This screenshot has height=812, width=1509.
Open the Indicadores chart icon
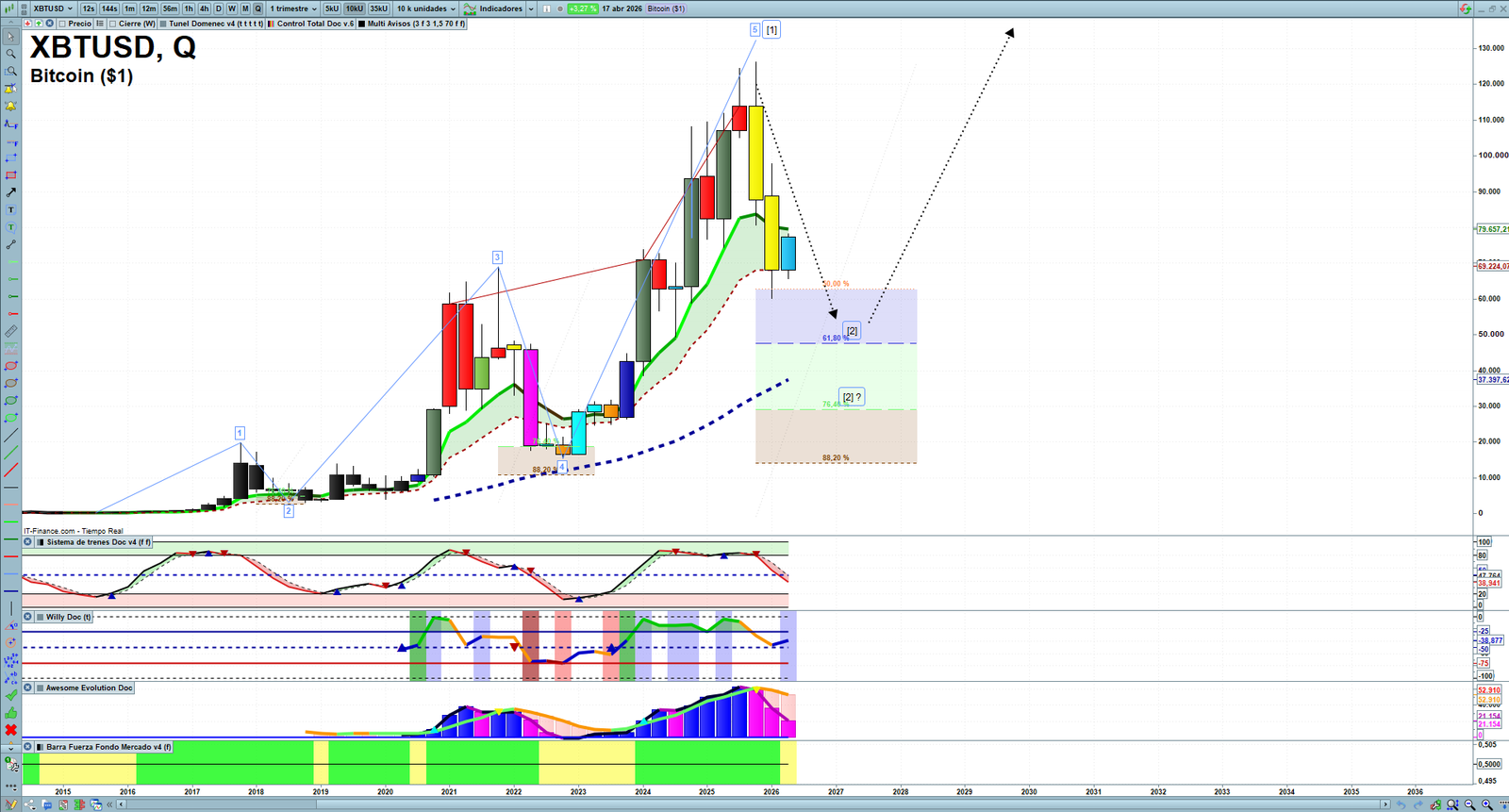[470, 8]
